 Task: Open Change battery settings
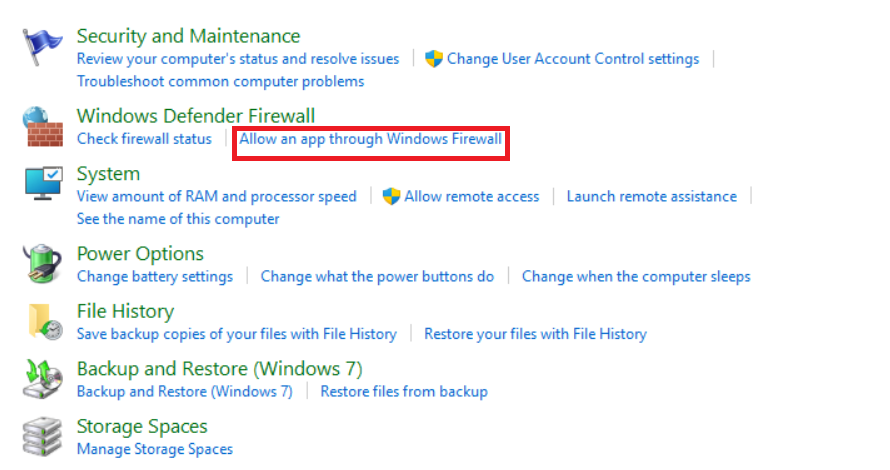pyautogui.click(x=154, y=276)
